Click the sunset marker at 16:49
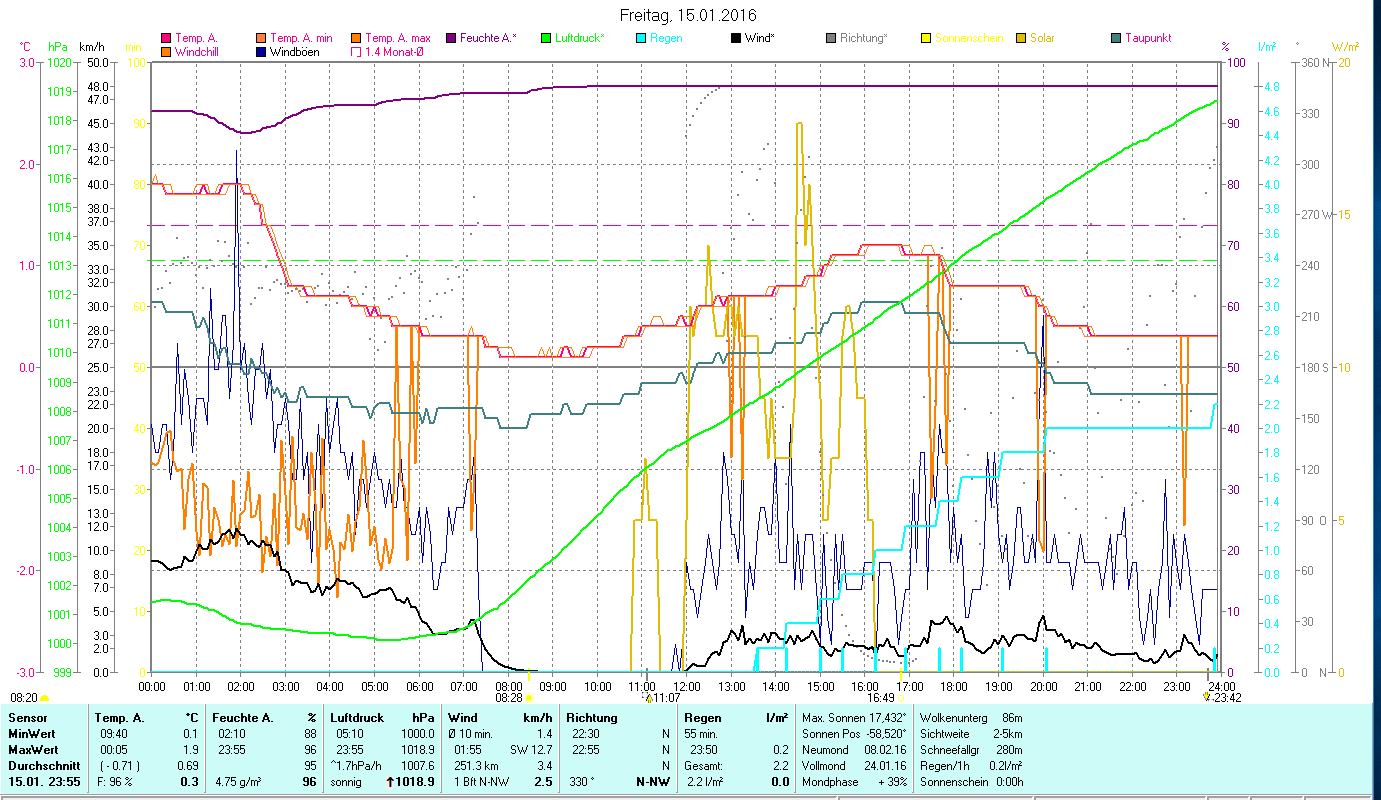1381x800 pixels. [900, 698]
